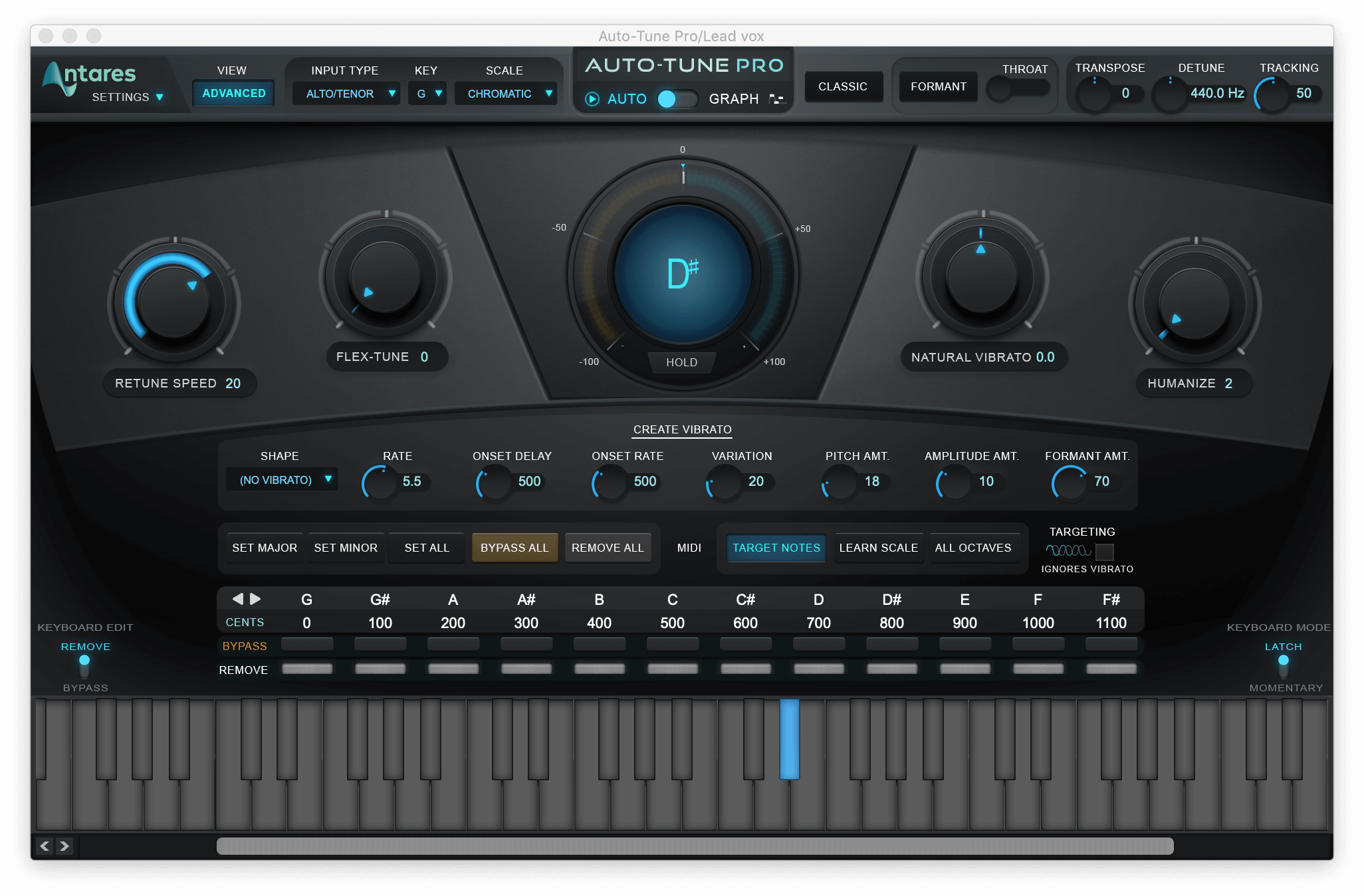Toggle the Auto/Graph mode switch

click(x=677, y=99)
